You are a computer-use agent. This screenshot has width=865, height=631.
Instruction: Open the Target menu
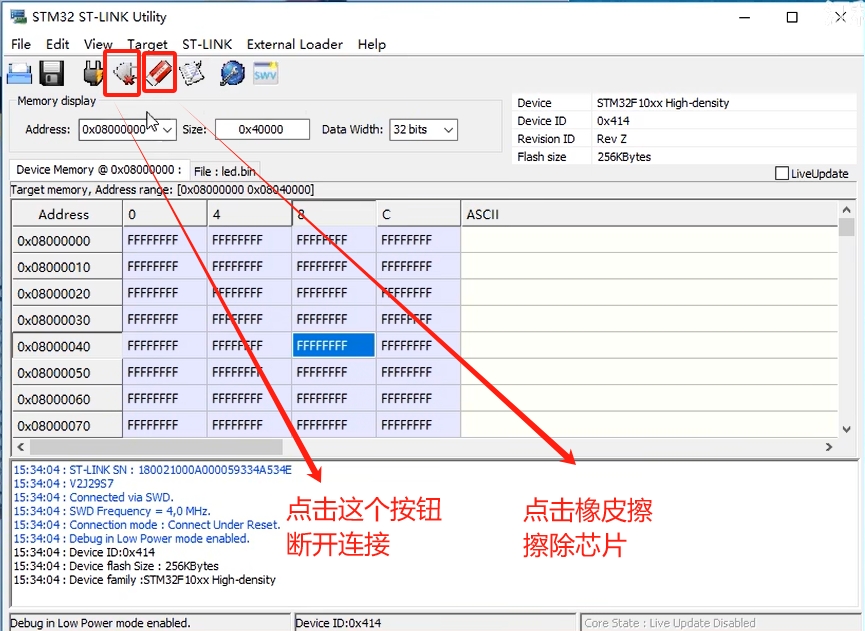(147, 44)
